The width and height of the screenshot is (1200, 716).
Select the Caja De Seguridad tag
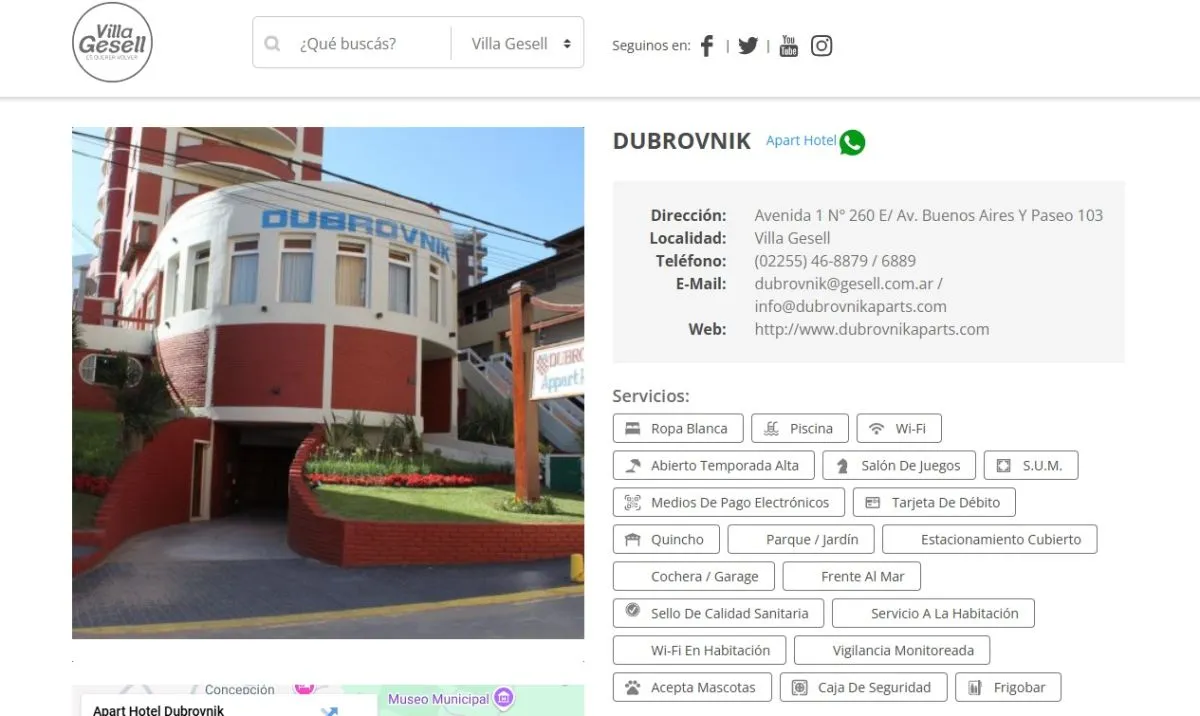(x=862, y=688)
